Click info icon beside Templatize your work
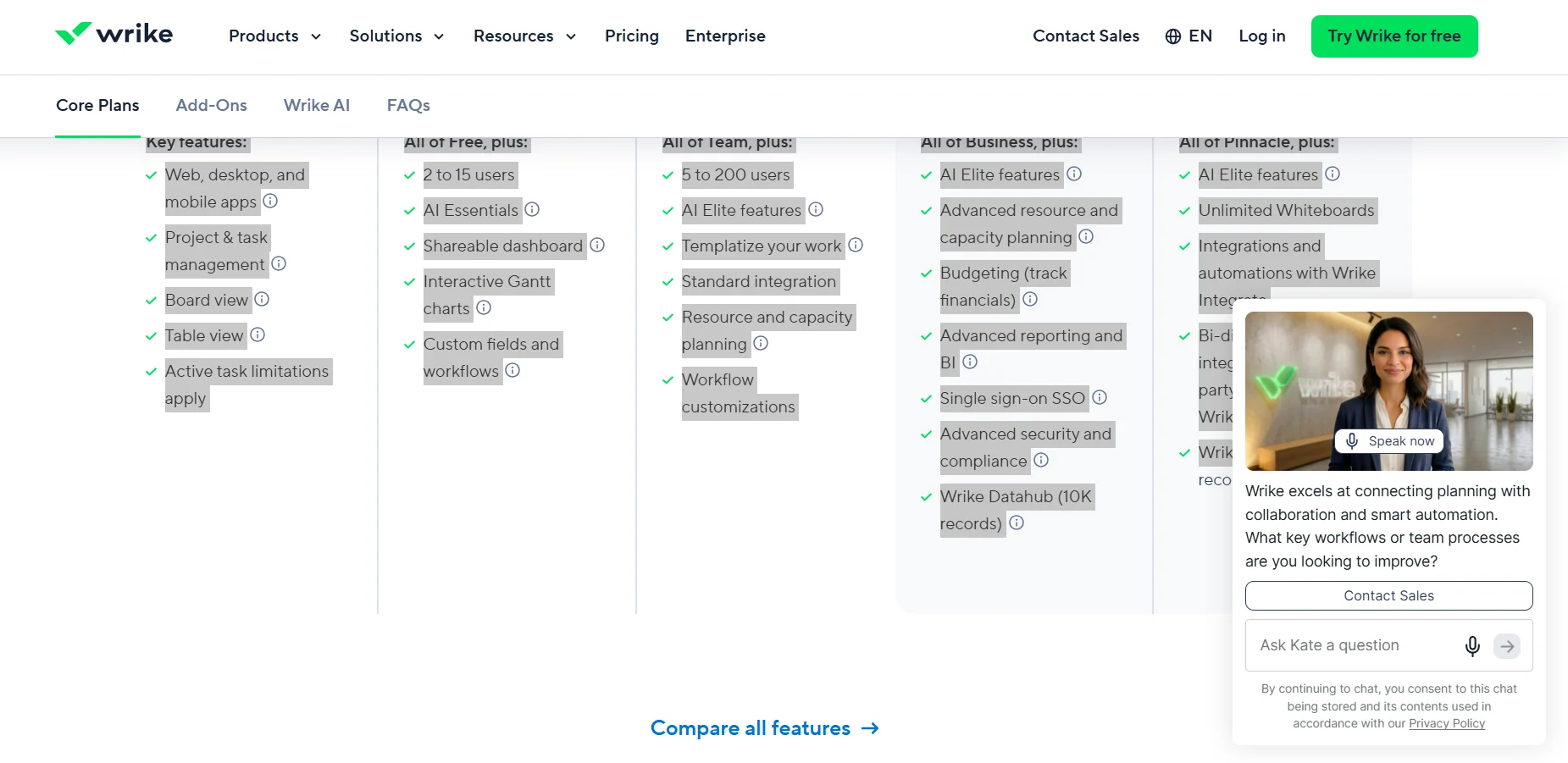The image size is (1568, 763). pos(856,245)
